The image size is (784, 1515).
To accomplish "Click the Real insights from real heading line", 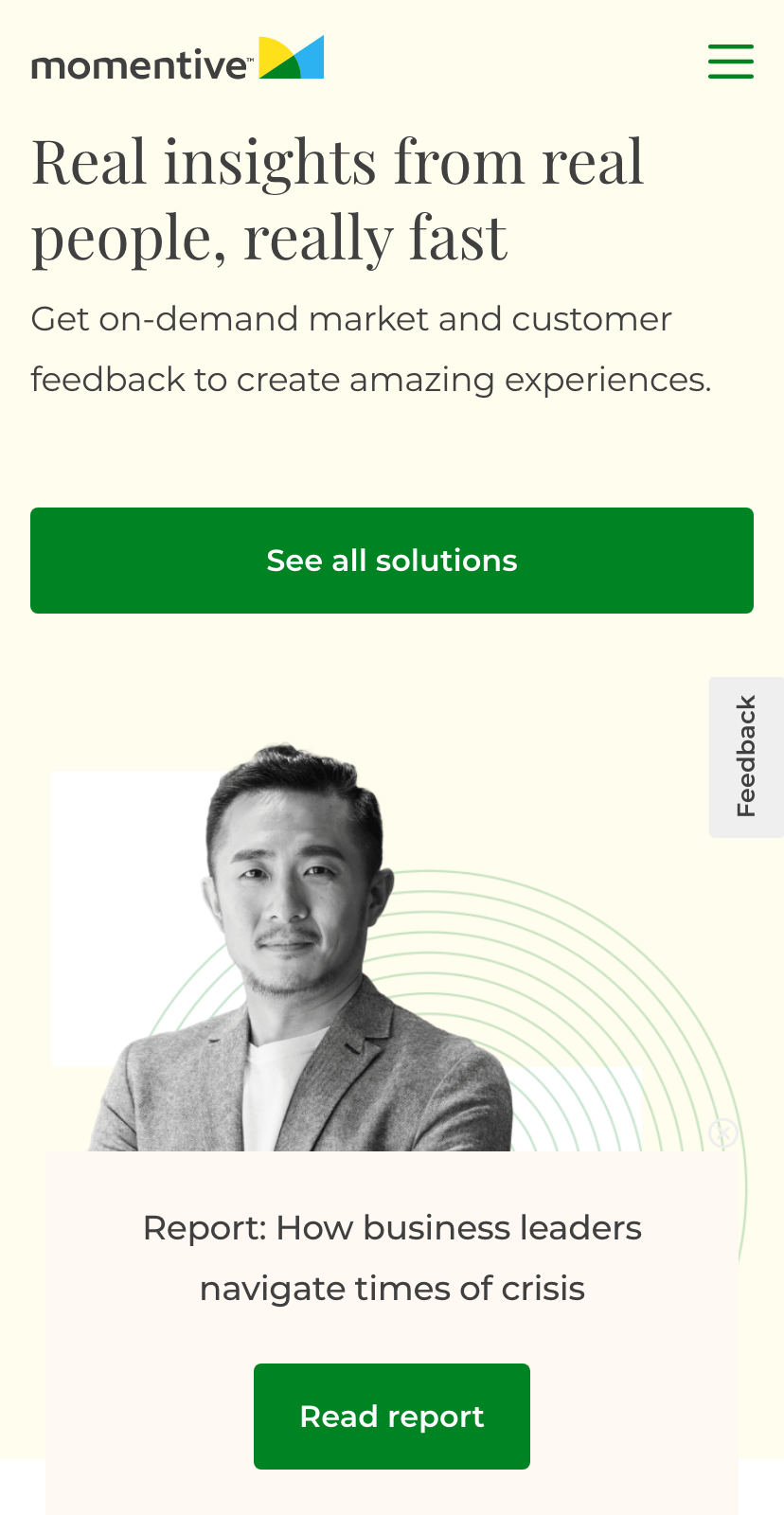I will tap(338, 161).
